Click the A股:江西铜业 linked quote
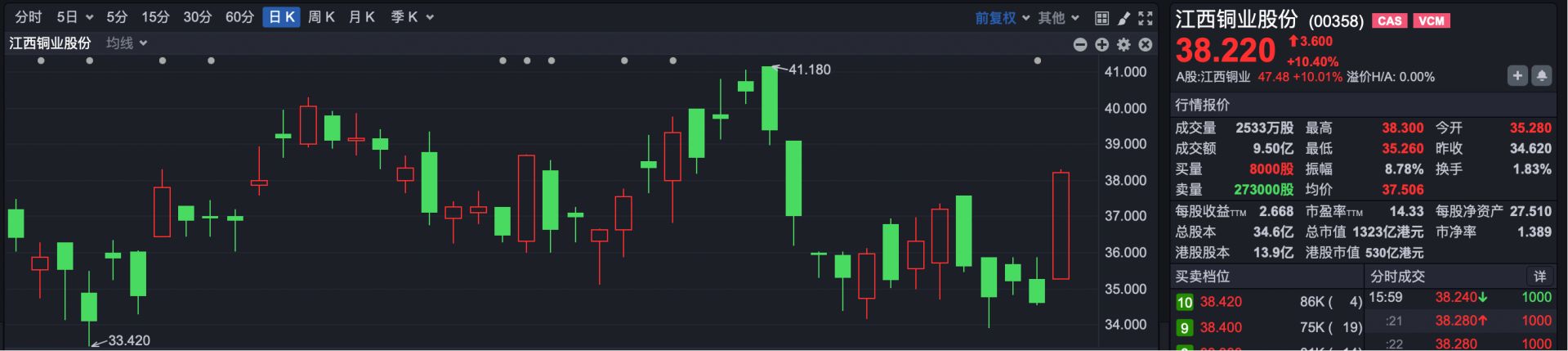Image resolution: width=1568 pixels, height=351 pixels. pyautogui.click(x=1213, y=77)
